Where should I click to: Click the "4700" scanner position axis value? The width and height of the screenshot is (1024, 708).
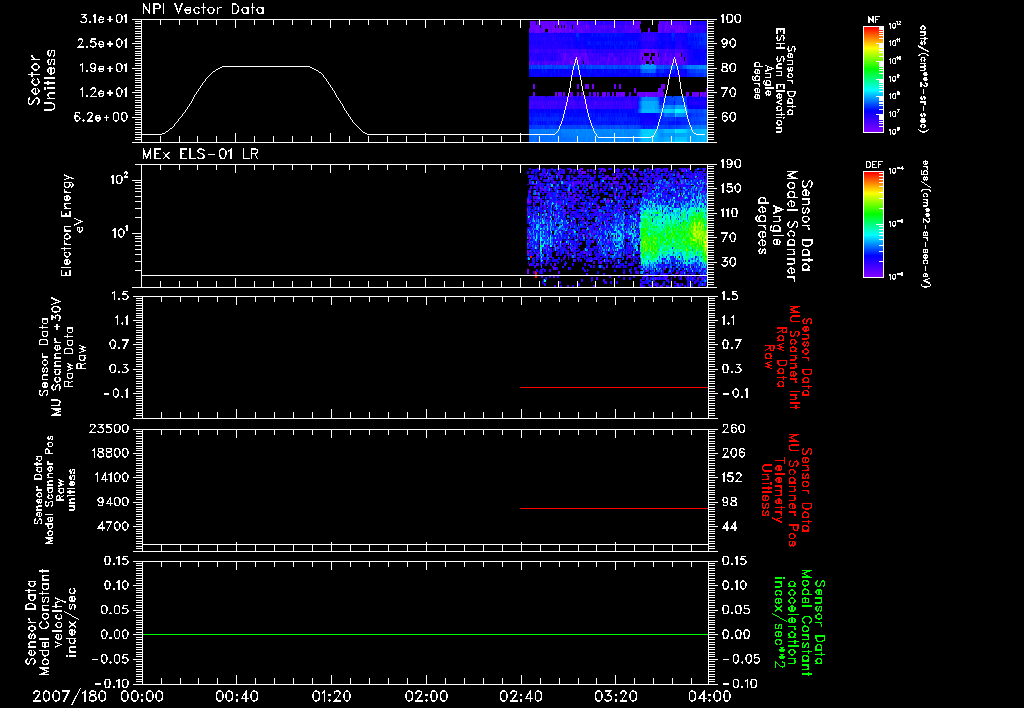114,526
